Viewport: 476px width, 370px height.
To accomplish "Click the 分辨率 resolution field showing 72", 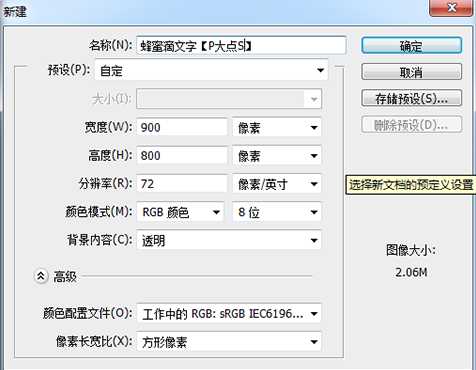I will [x=182, y=184].
